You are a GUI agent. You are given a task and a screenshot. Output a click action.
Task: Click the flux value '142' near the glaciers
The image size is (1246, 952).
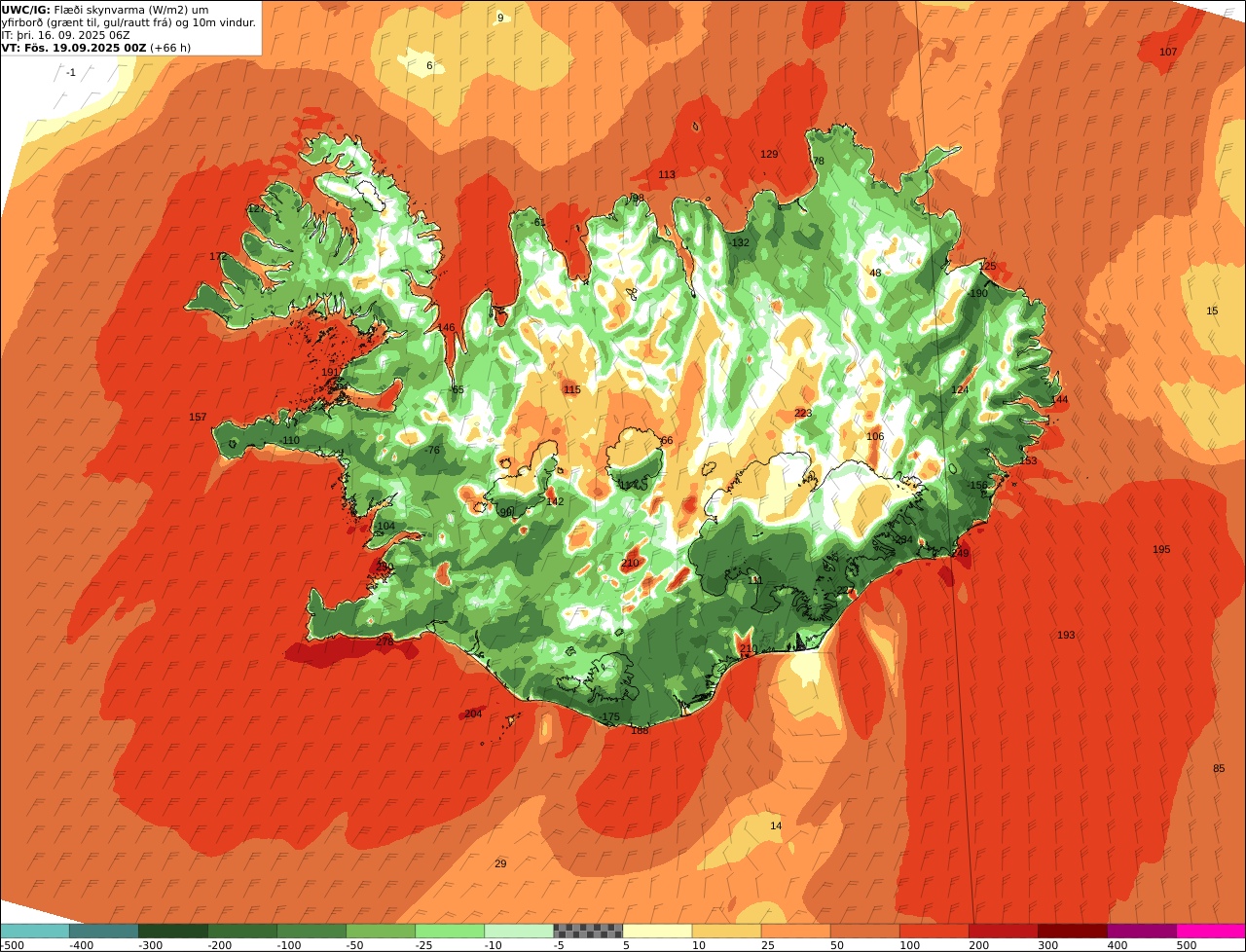[x=555, y=501]
